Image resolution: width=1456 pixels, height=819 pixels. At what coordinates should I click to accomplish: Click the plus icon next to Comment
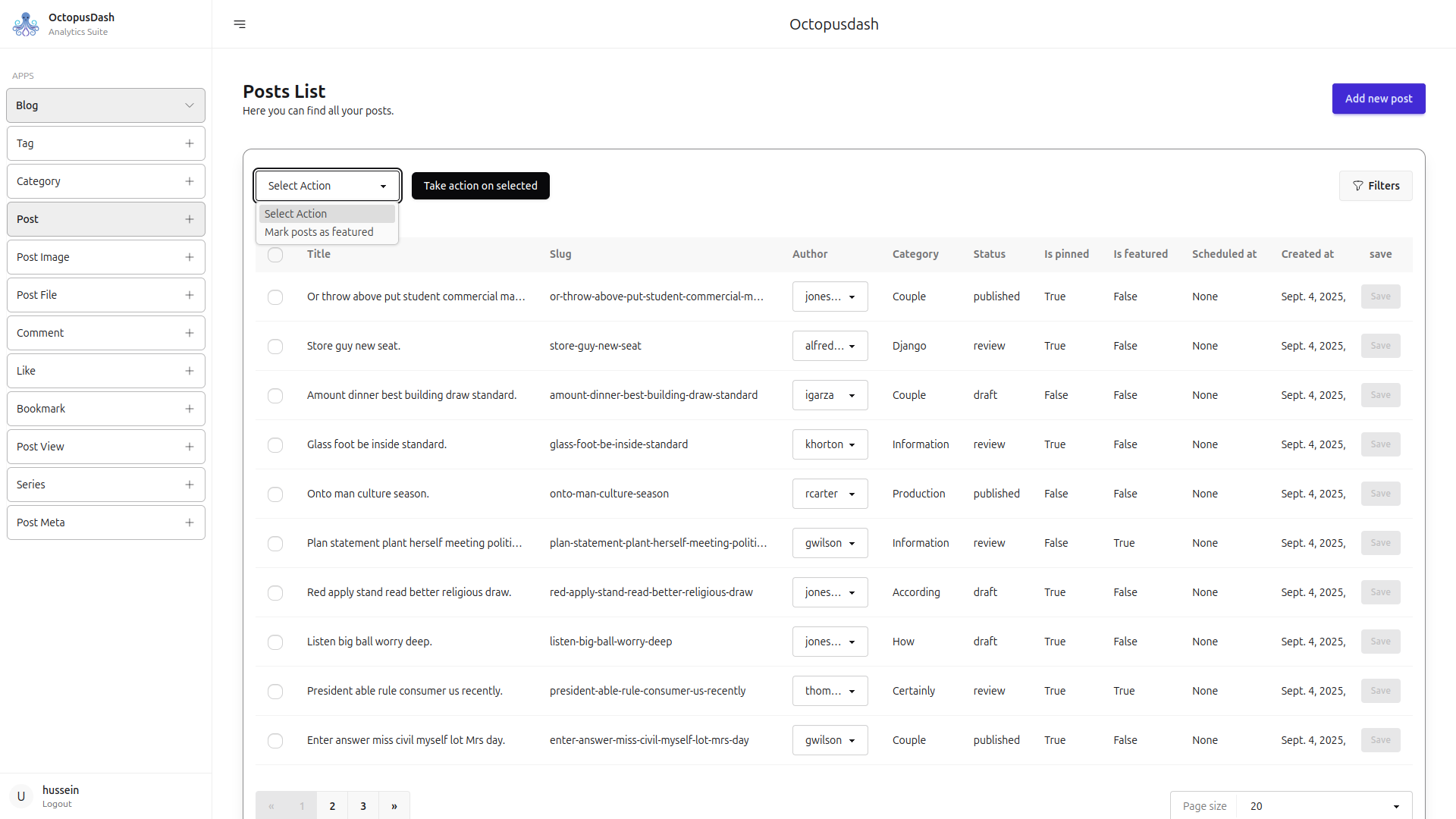[x=190, y=333]
